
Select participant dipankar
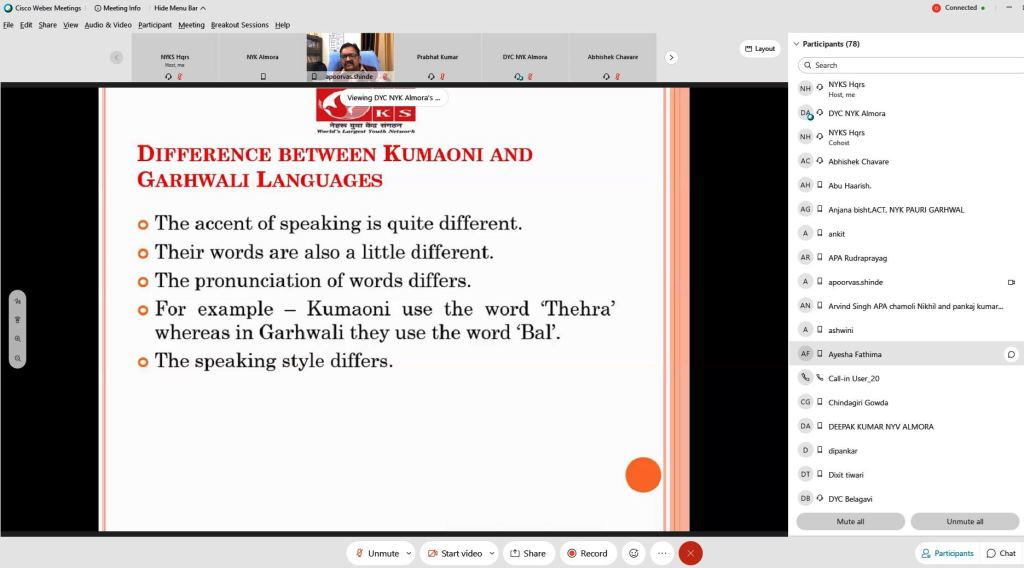click(x=906, y=450)
